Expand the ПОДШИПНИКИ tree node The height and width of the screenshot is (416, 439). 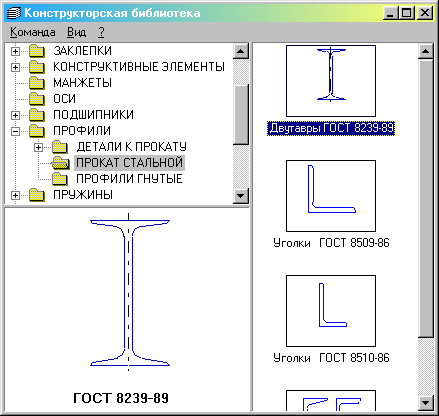(15, 115)
